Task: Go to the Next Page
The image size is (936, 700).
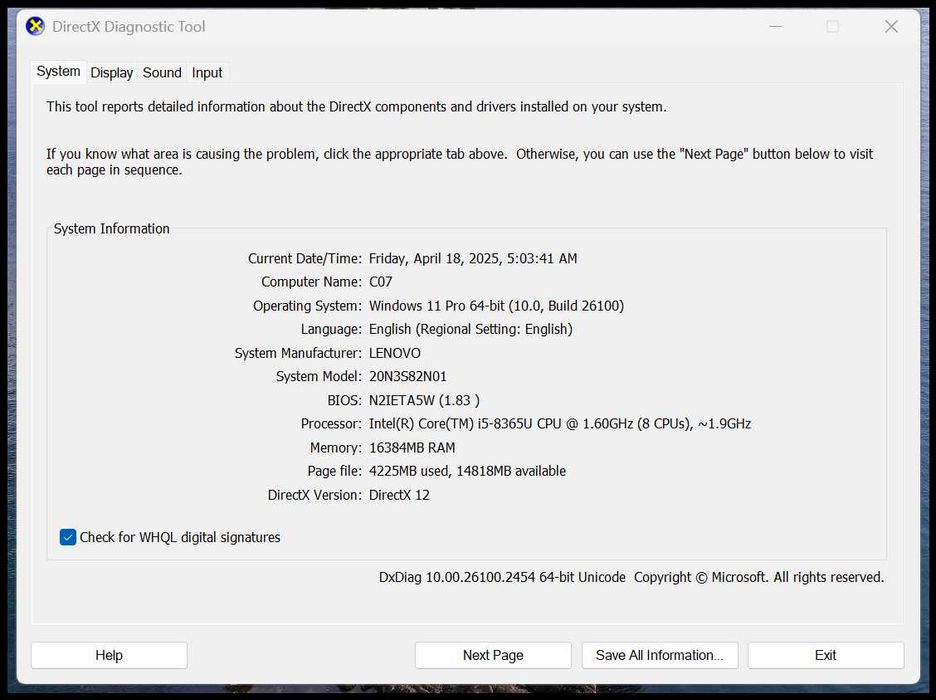Action: pyautogui.click(x=493, y=655)
